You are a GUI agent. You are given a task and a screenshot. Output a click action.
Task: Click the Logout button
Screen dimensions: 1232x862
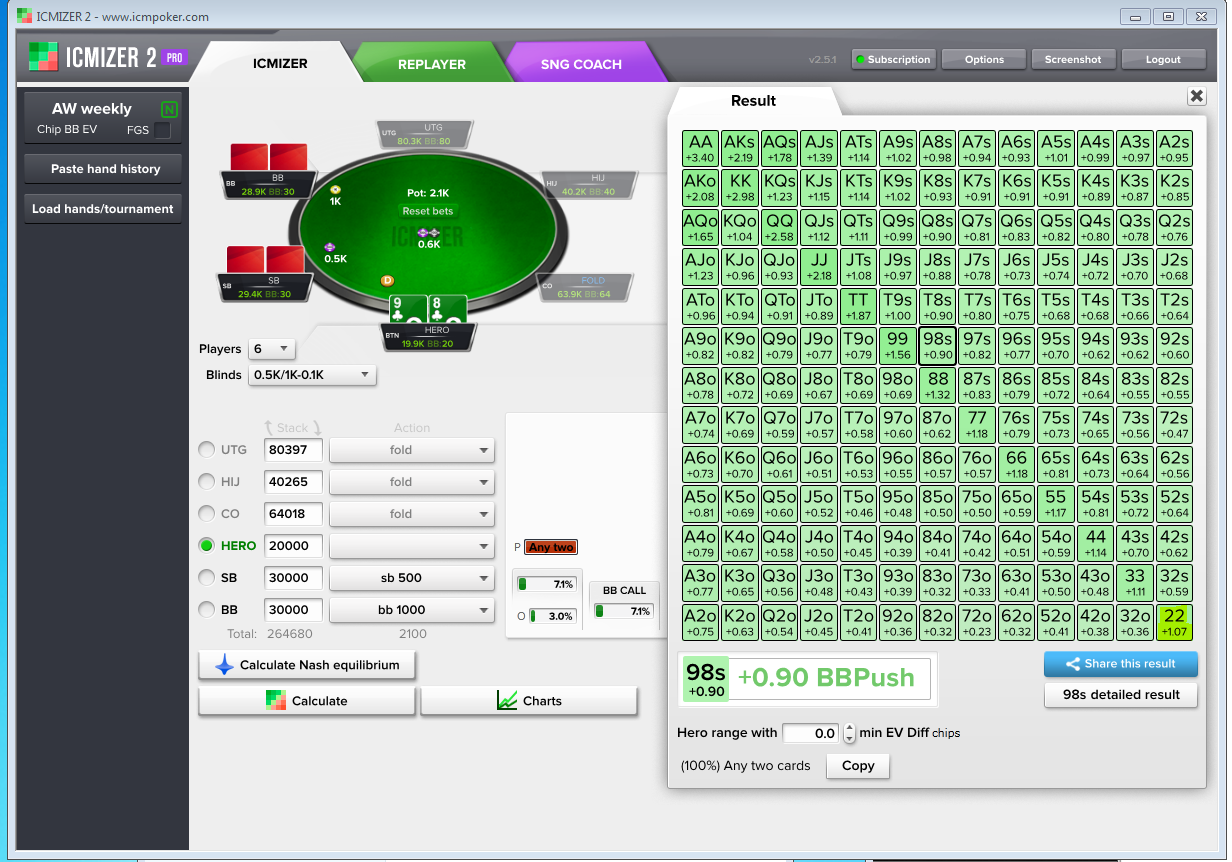point(1163,60)
